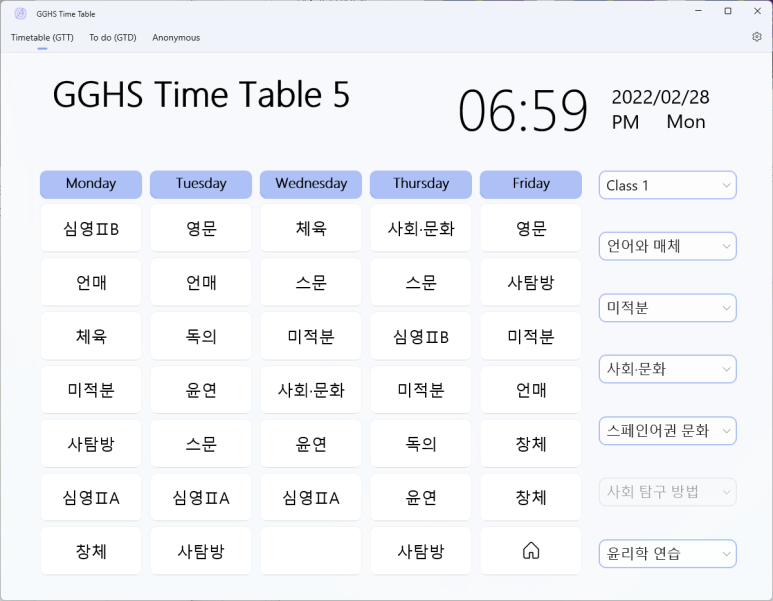Click Thursday's 심영ⅡB cell
The height and width of the screenshot is (601, 773).
tap(421, 336)
